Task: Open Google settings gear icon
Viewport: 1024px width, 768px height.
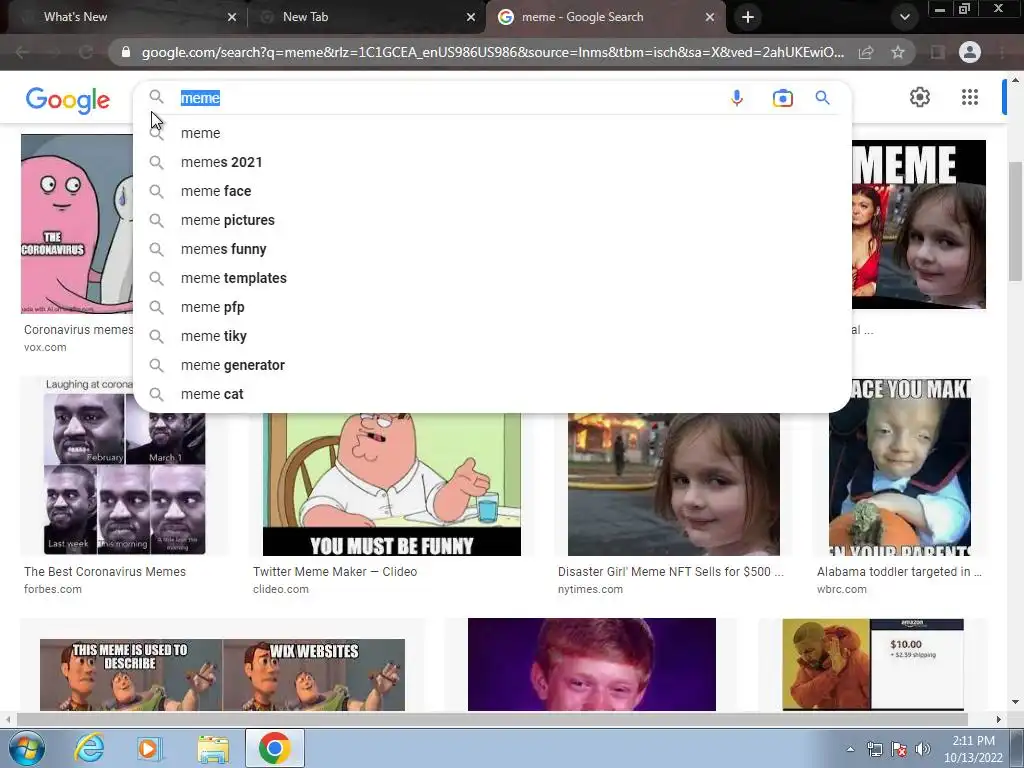Action: (x=920, y=97)
